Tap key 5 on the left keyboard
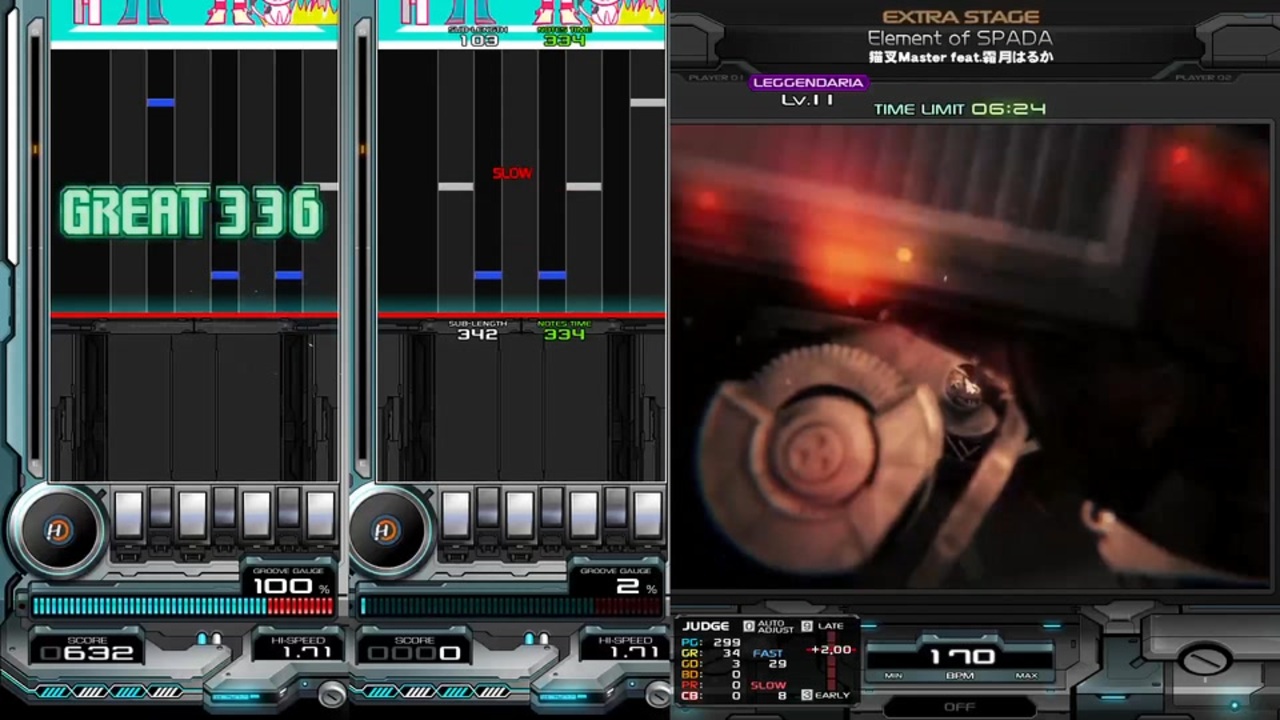Image resolution: width=1280 pixels, height=720 pixels. click(x=256, y=515)
